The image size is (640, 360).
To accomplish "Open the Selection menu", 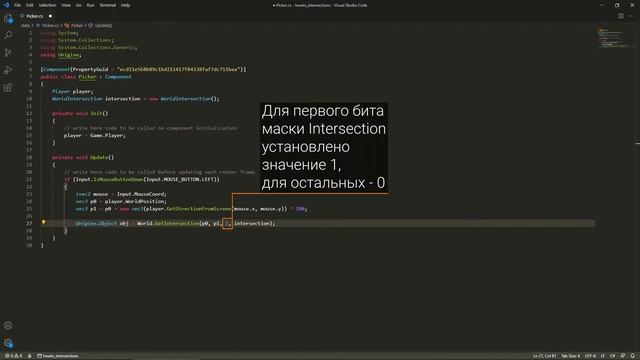I will point(47,5).
